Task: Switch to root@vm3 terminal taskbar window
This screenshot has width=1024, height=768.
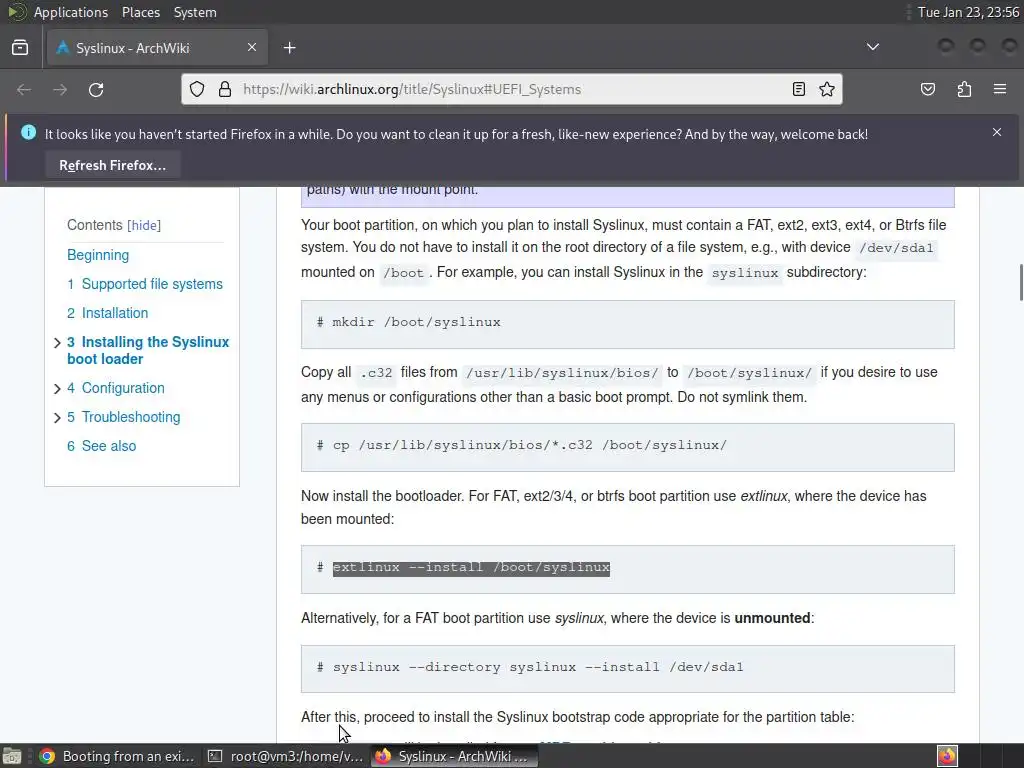Action: point(285,756)
